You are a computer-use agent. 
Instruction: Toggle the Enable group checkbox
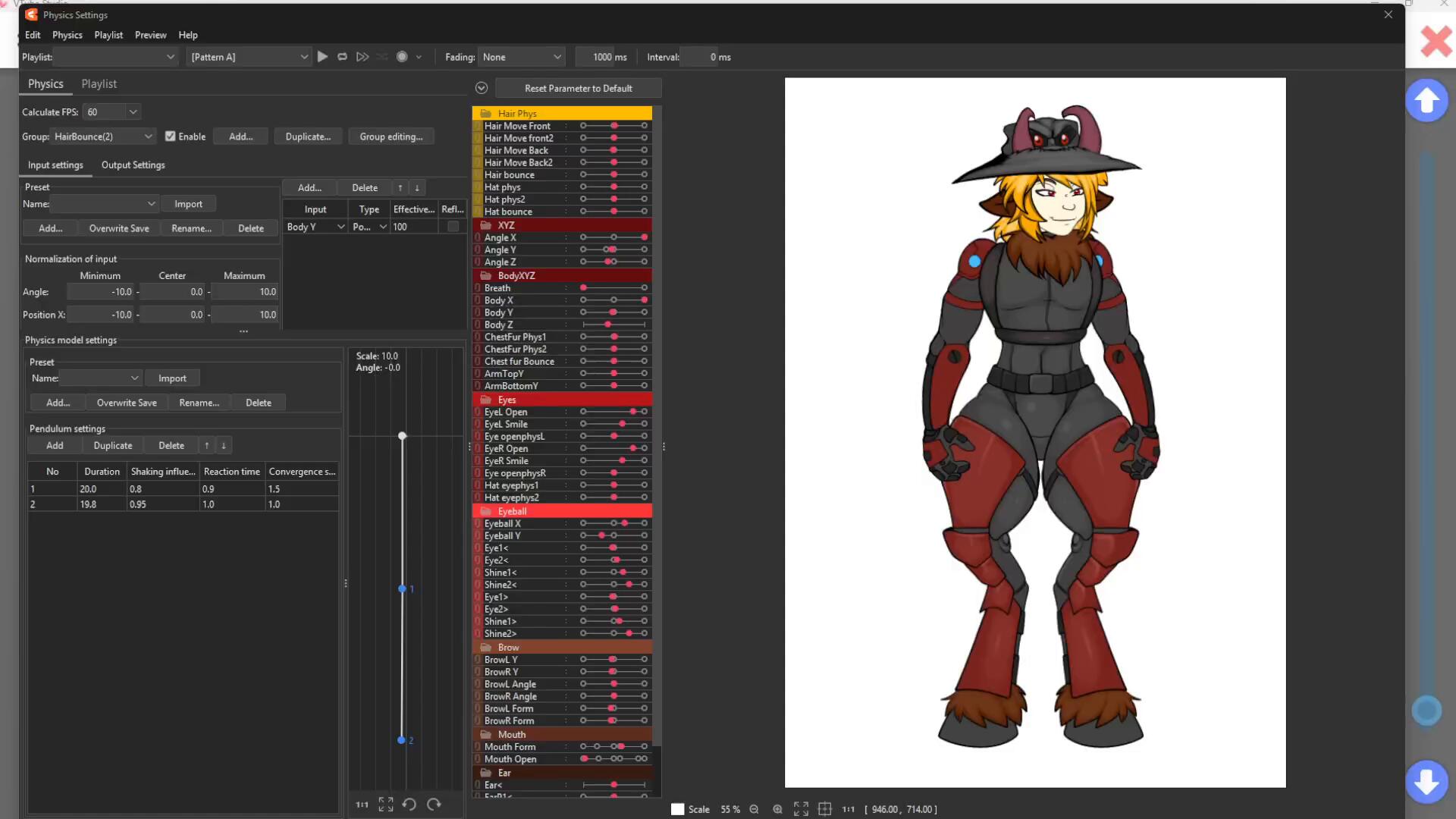(171, 136)
